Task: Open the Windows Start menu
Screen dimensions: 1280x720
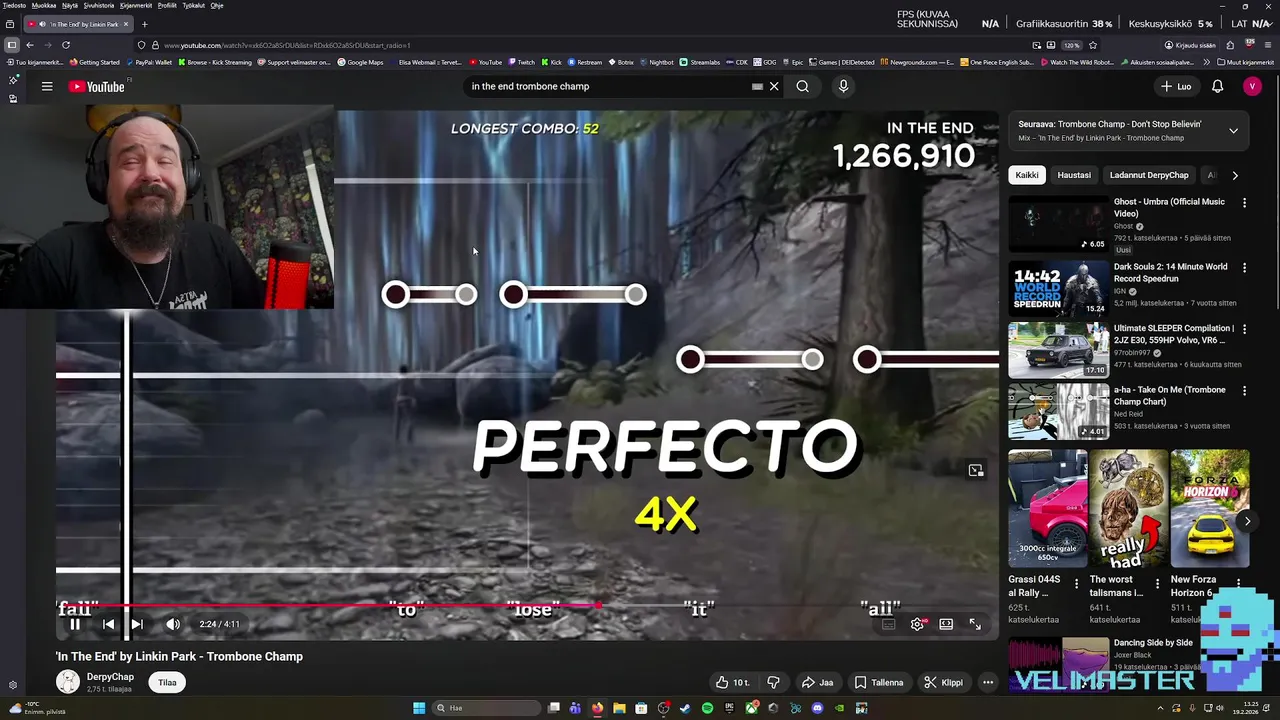Action: pyautogui.click(x=419, y=708)
